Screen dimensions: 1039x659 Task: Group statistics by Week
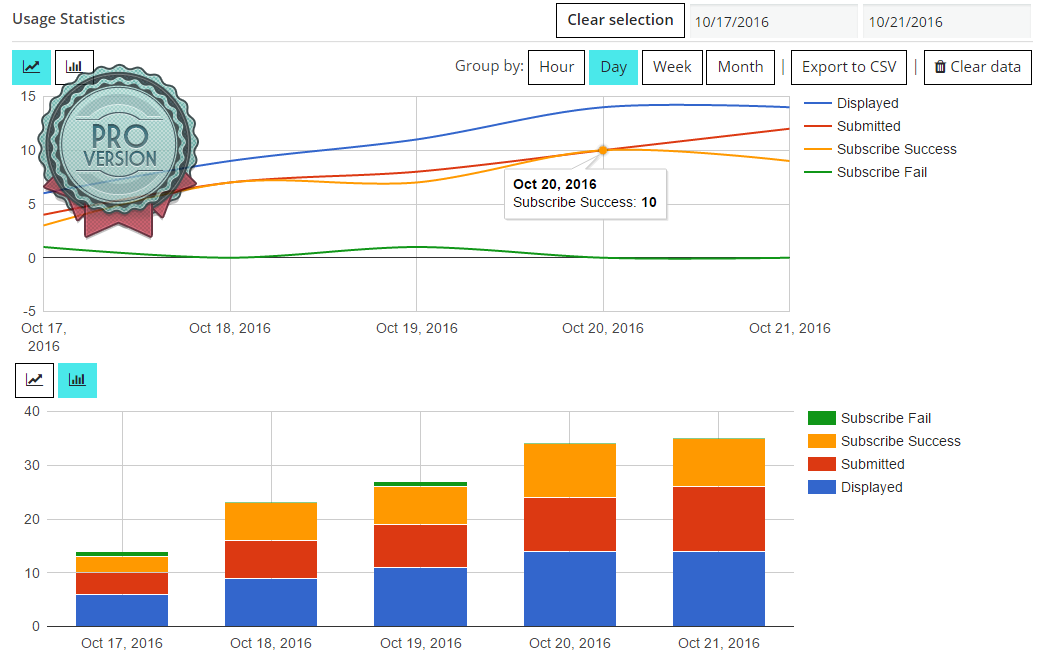click(672, 67)
